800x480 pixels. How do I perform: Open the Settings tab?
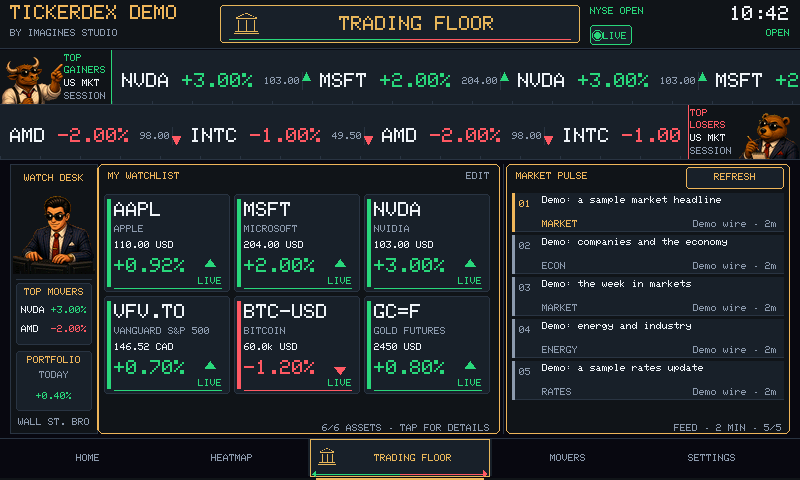tap(711, 458)
